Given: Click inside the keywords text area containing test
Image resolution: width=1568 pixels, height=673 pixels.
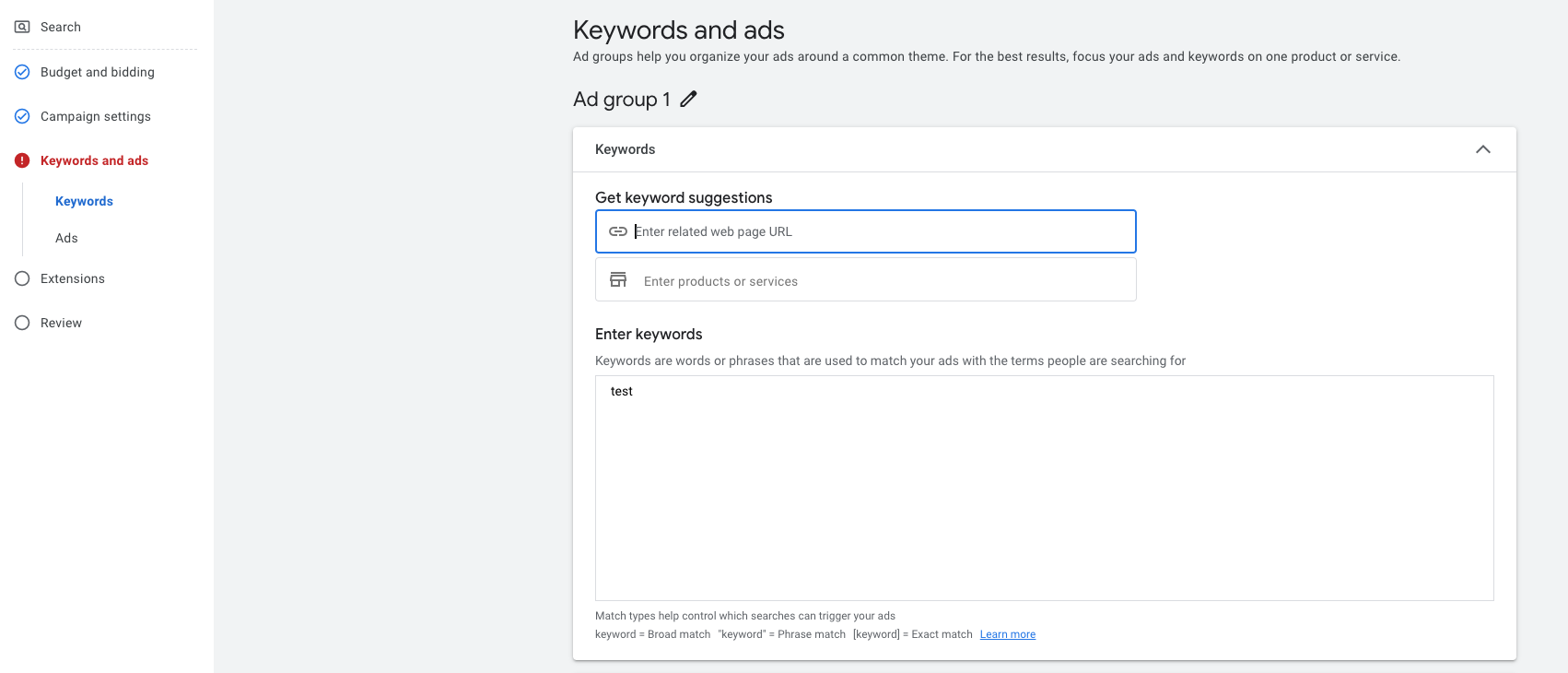Looking at the screenshot, I should tap(1045, 488).
